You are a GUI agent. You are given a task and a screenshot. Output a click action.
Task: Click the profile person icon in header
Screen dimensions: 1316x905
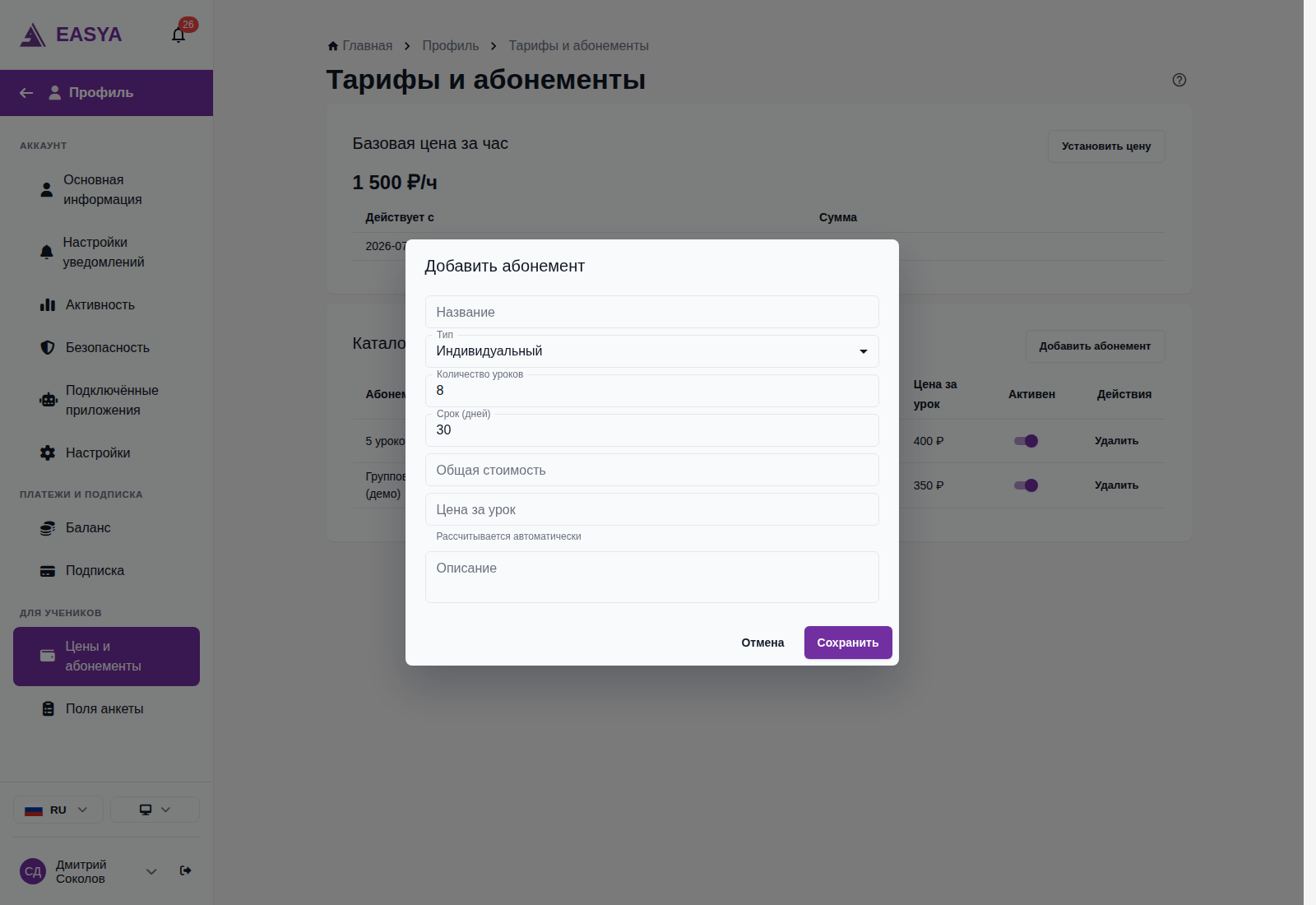coord(55,93)
